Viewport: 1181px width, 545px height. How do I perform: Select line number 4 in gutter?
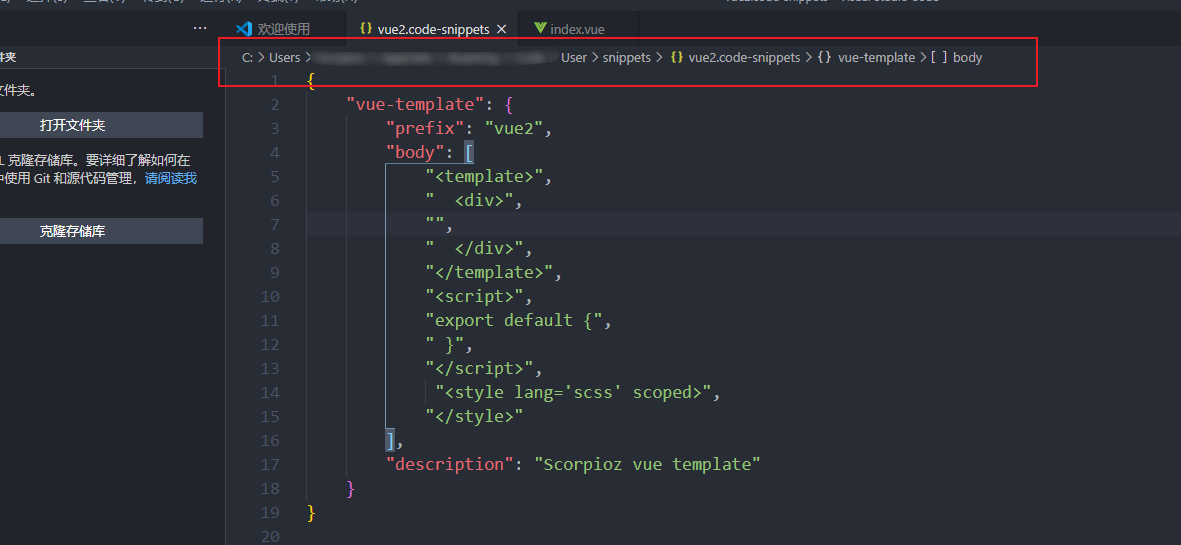pos(274,153)
